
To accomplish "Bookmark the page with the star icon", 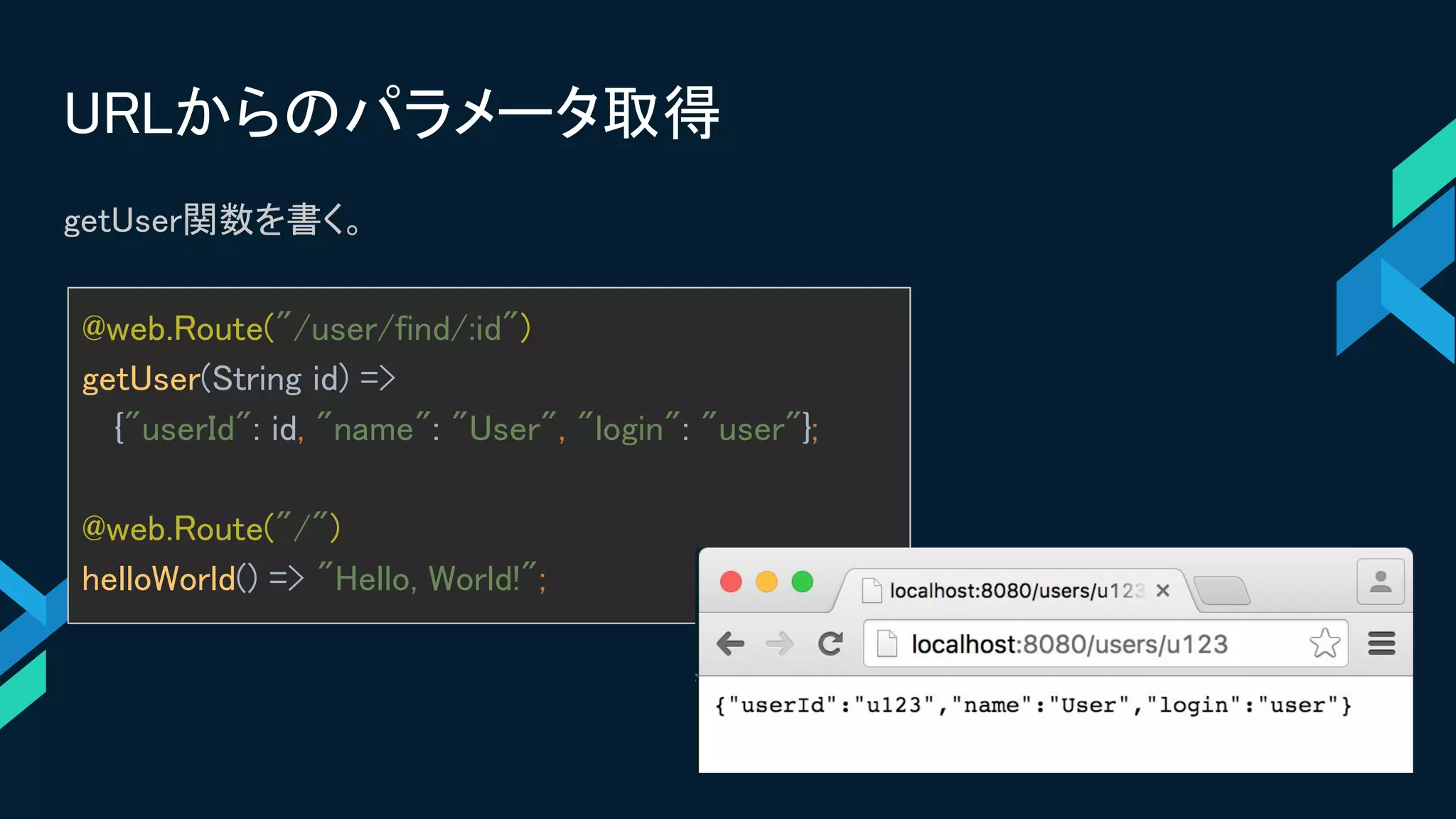I will click(1324, 643).
